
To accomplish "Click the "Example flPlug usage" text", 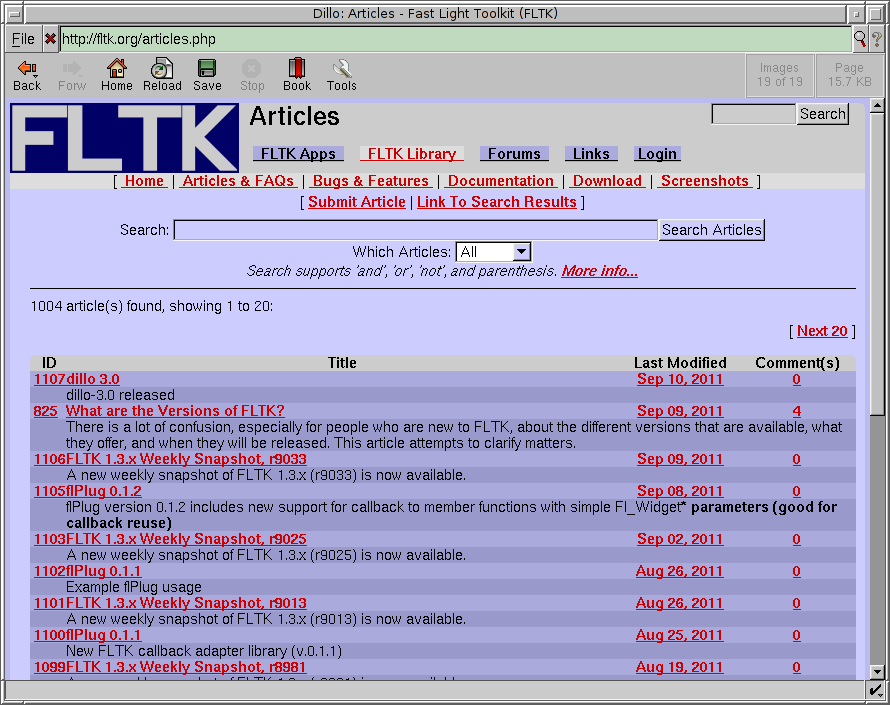I will [134, 587].
